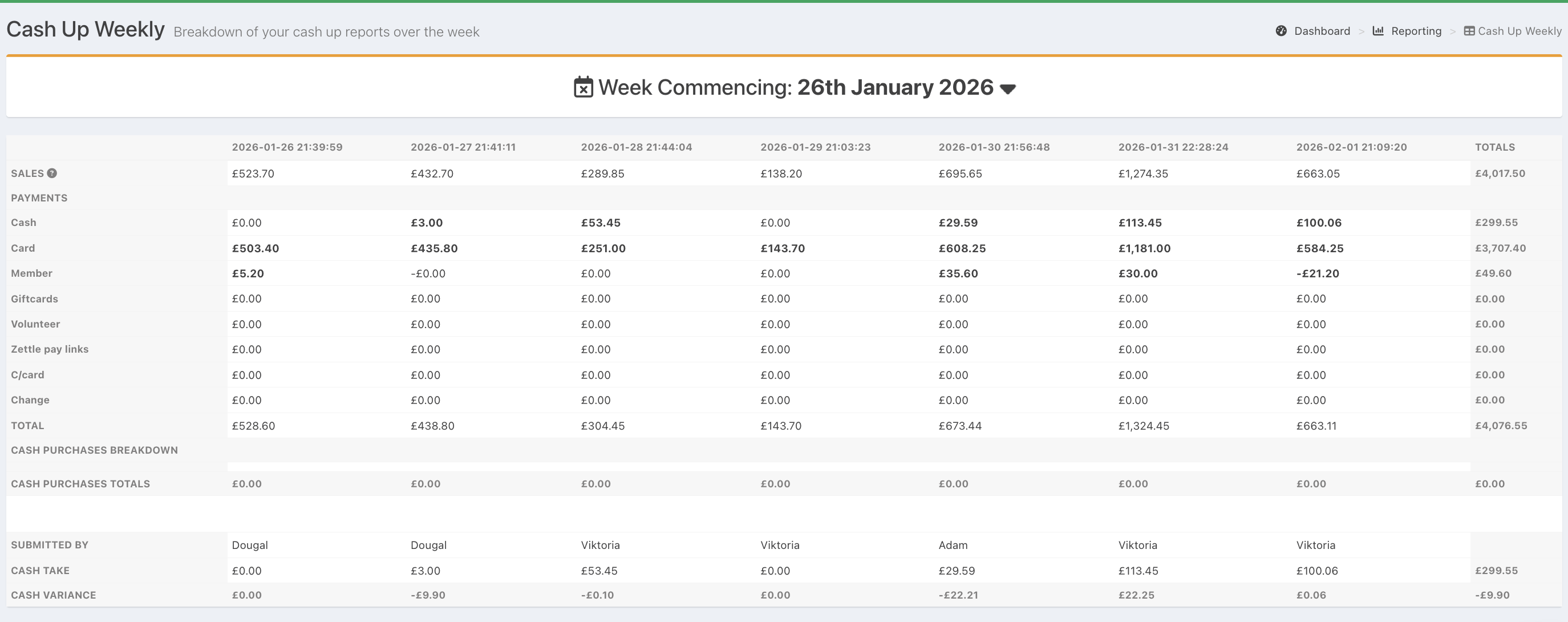Screen dimensions: 1568x622
Task: Select the Cash Up Weekly breadcrumb text
Action: tap(1520, 31)
